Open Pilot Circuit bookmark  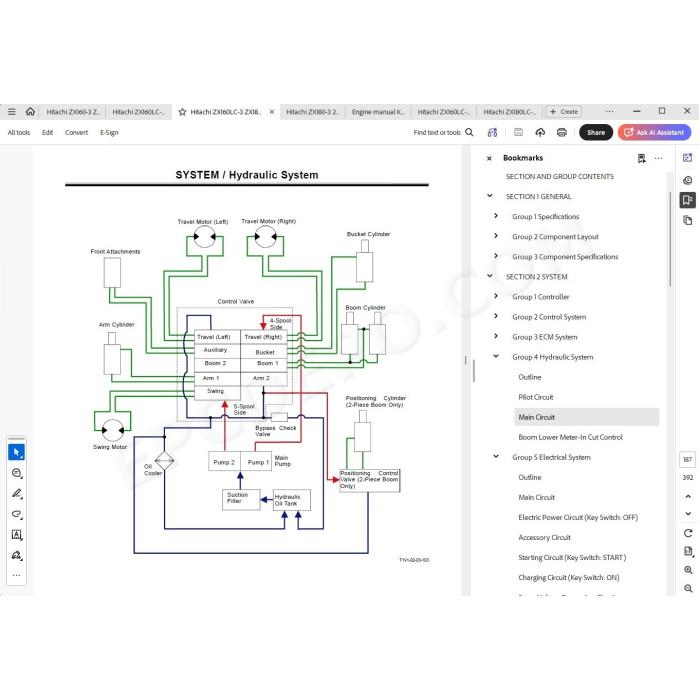[x=536, y=397]
